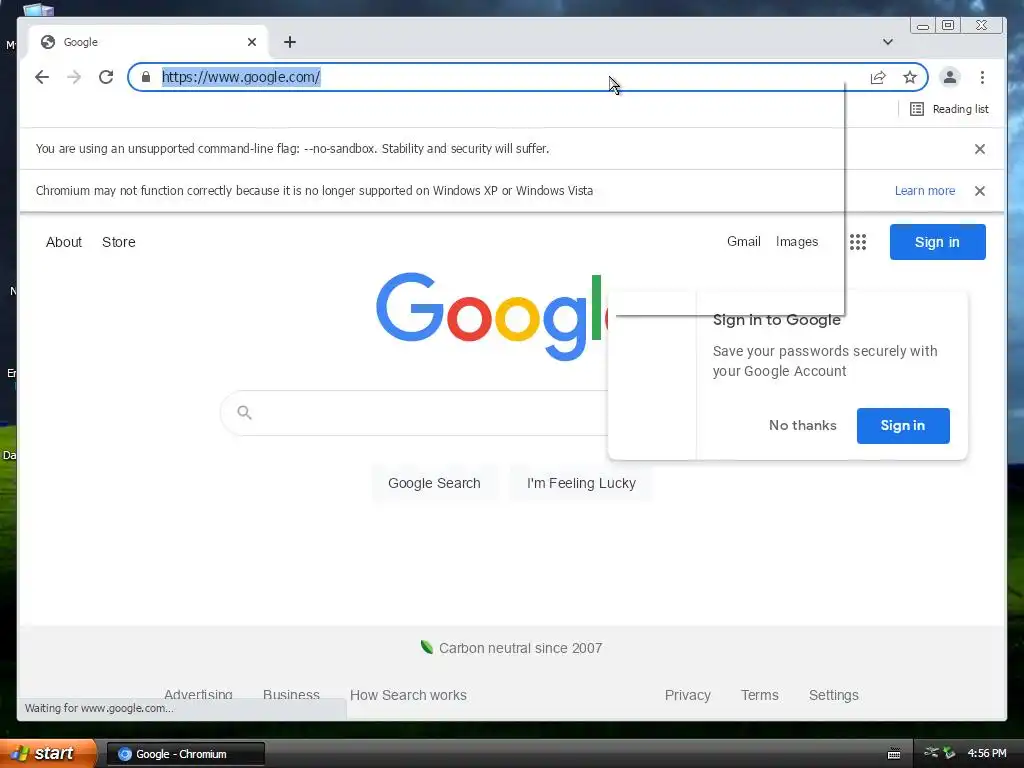Share this page via share icon
1024x768 pixels.
coord(878,78)
